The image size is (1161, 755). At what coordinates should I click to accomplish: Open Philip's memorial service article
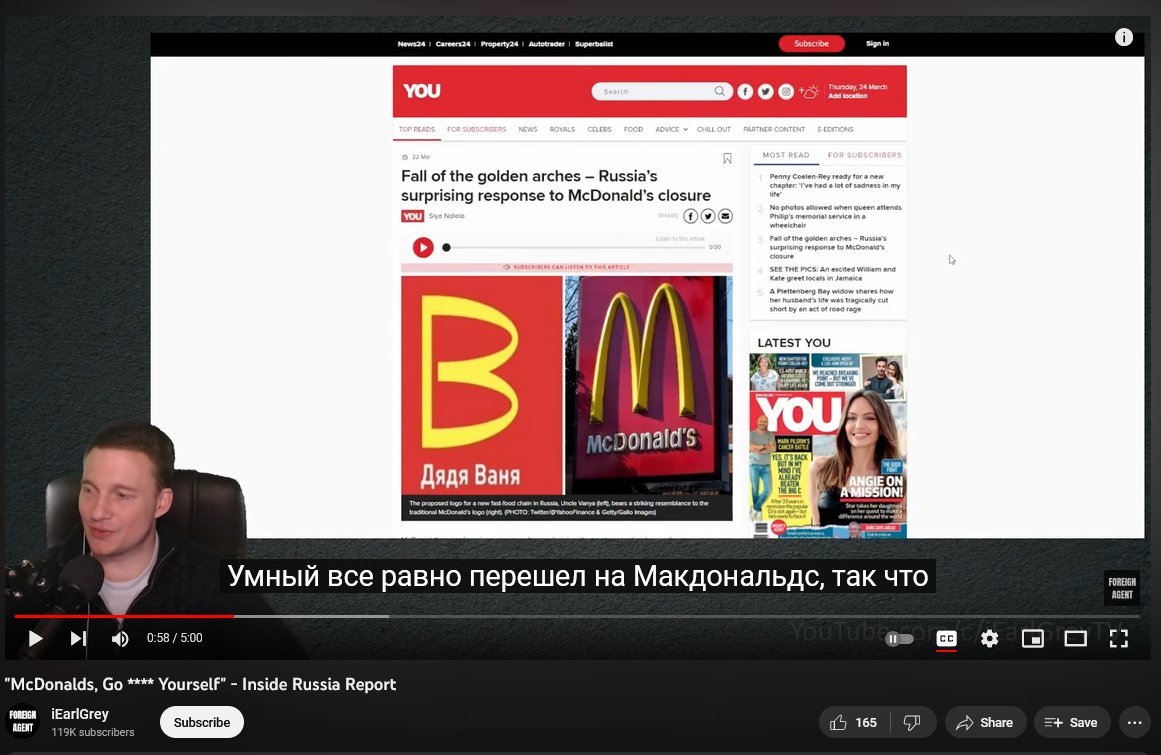835,216
